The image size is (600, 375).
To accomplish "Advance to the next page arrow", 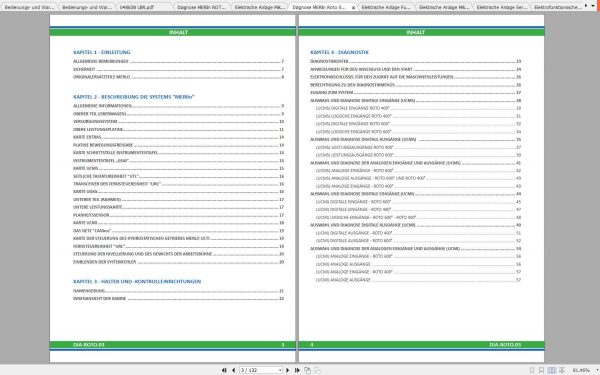I will [288, 370].
